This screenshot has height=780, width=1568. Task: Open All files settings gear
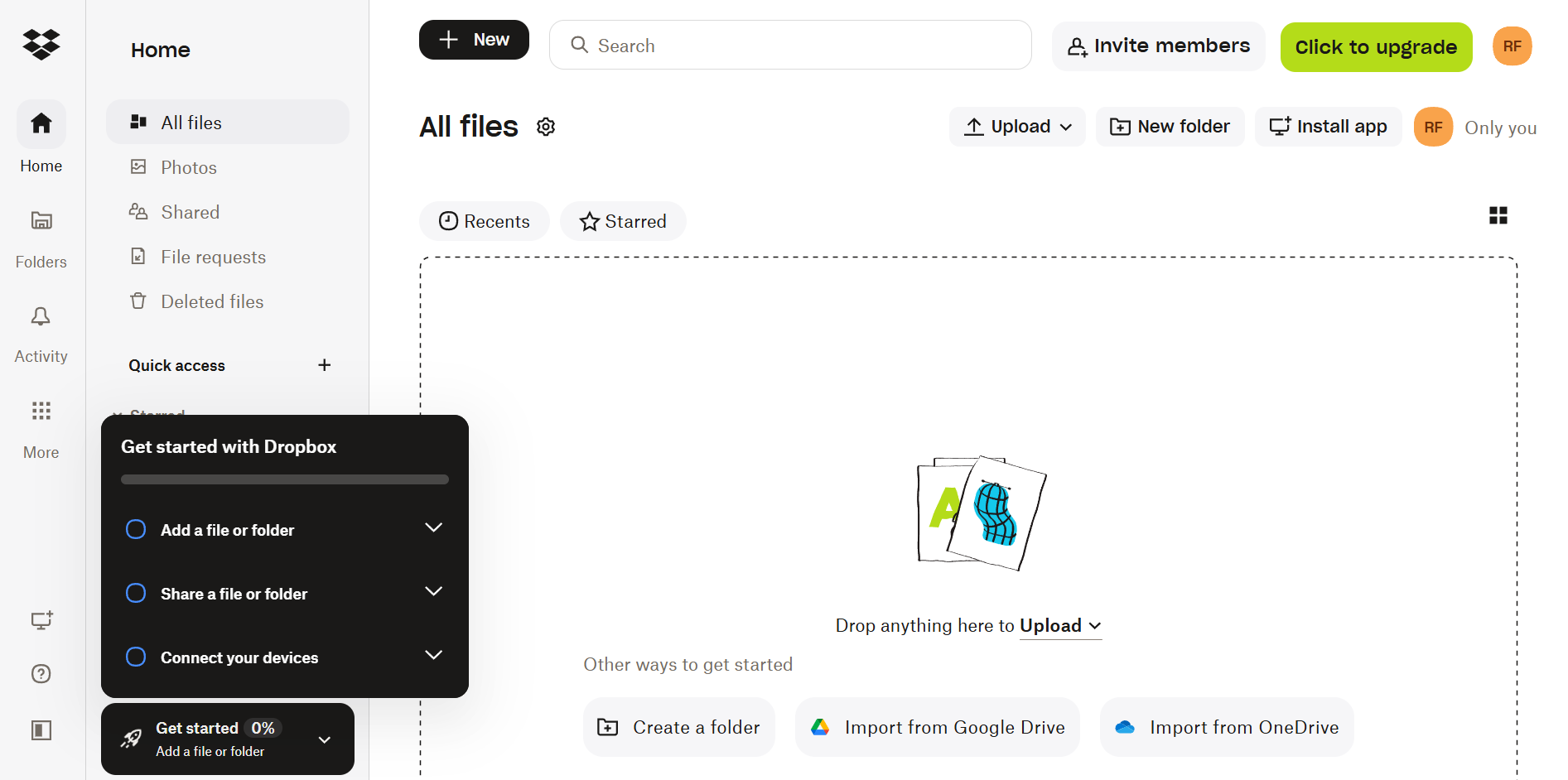click(546, 127)
